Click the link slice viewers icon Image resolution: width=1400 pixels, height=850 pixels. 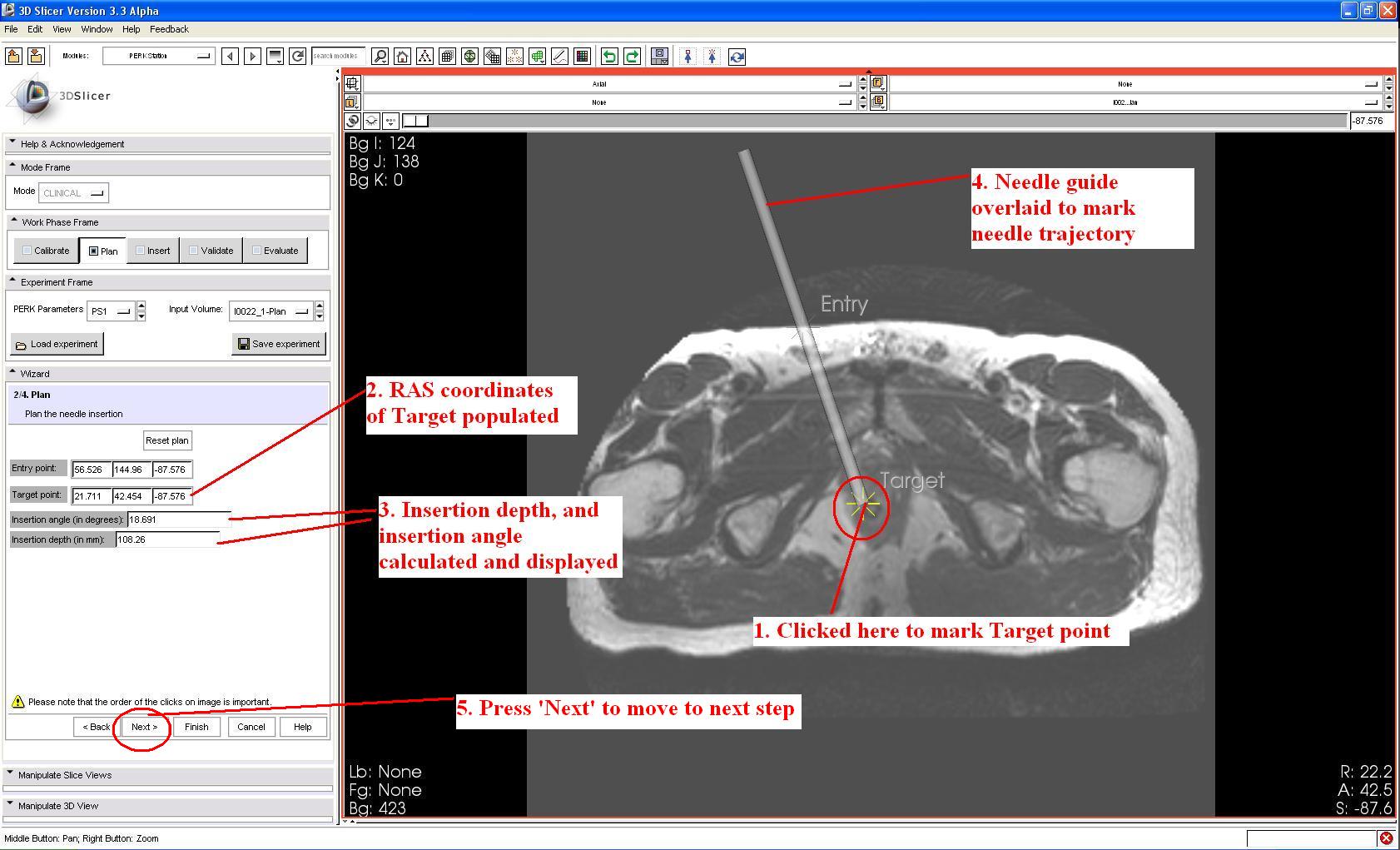pyautogui.click(x=353, y=121)
